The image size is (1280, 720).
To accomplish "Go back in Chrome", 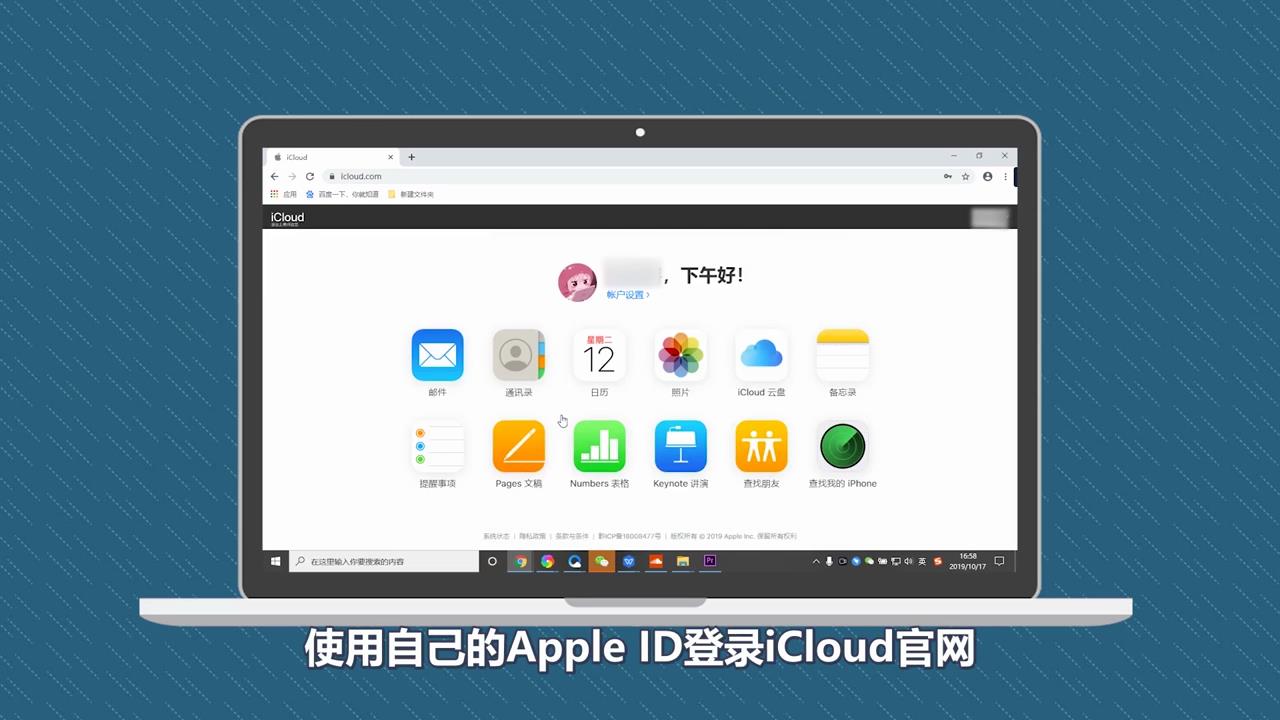I will [x=274, y=176].
